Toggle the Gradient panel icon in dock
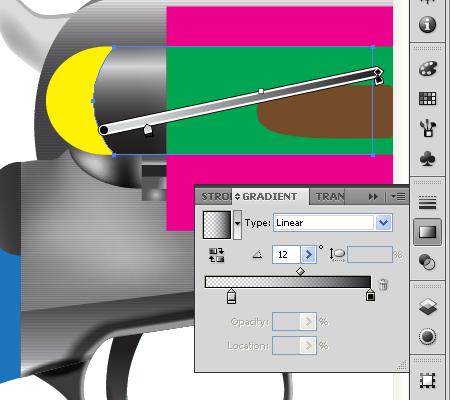 tap(427, 232)
